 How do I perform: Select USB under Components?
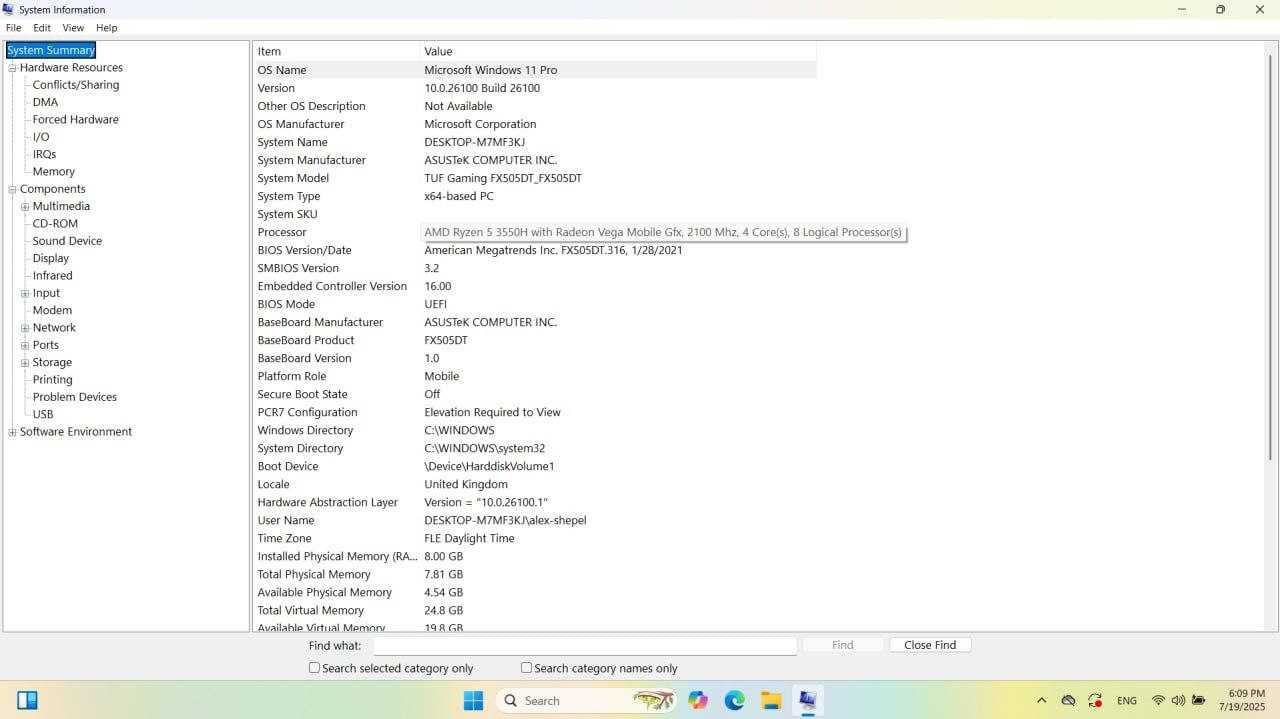43,414
